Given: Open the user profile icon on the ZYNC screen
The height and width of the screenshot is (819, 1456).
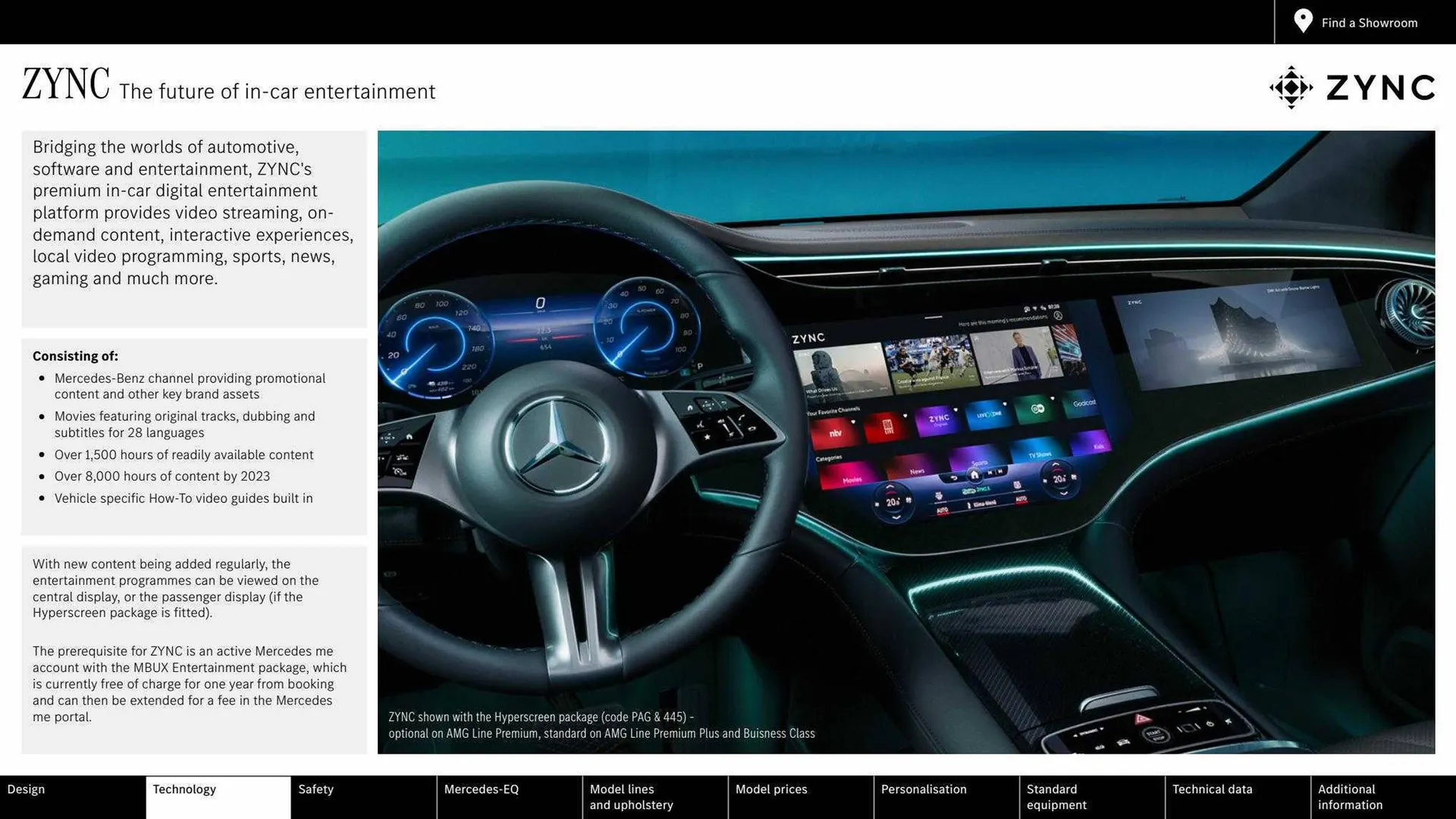Looking at the screenshot, I should (x=1058, y=316).
